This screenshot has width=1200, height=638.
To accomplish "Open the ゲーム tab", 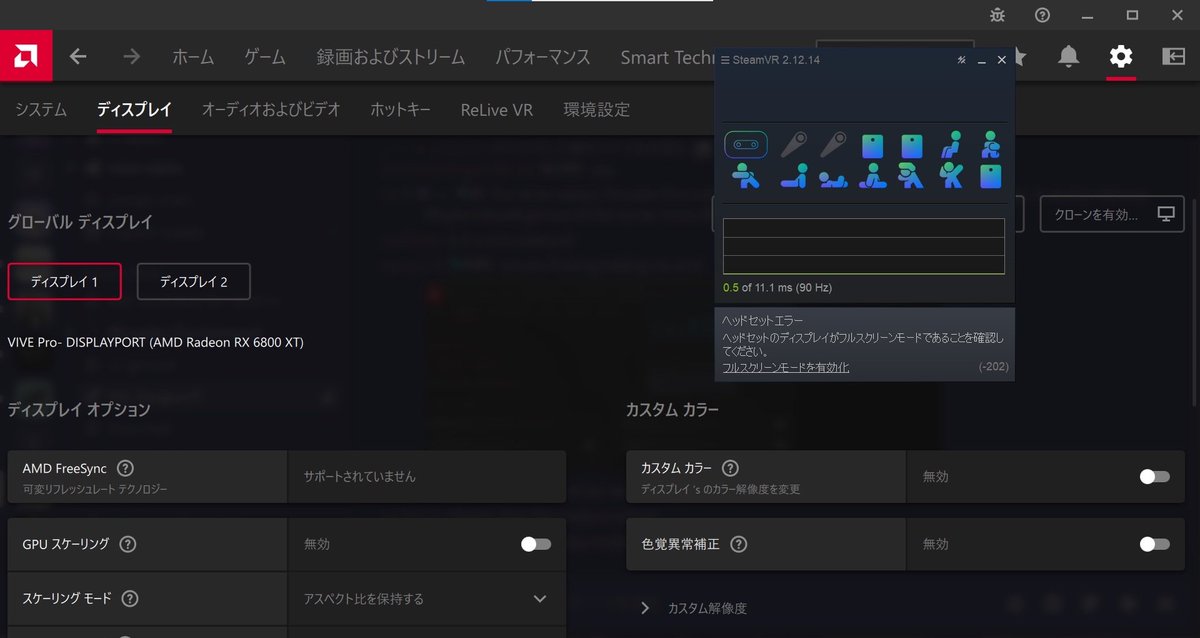I will coord(265,57).
